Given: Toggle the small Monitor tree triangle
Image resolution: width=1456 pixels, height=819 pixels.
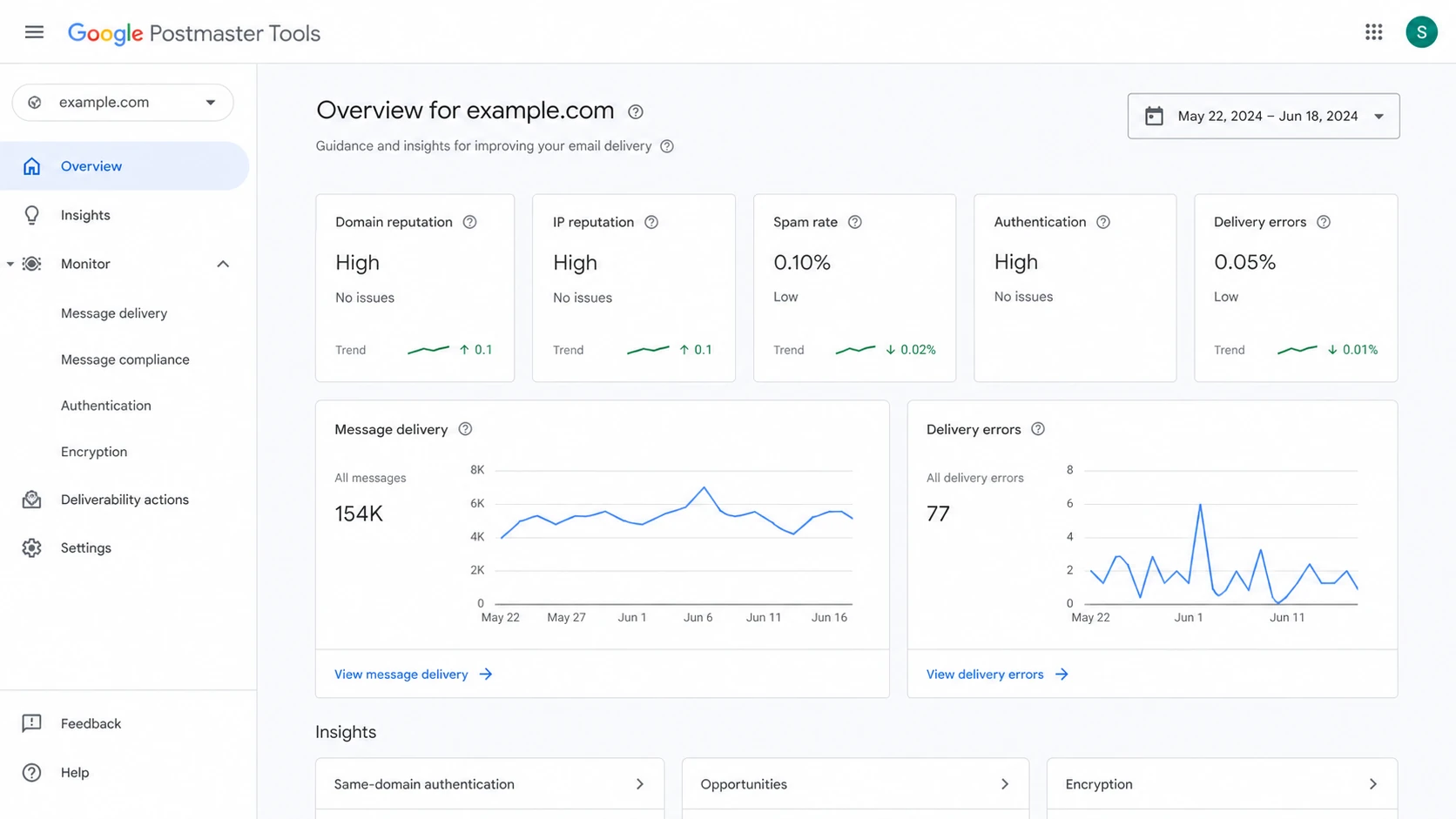Looking at the screenshot, I should click(10, 264).
